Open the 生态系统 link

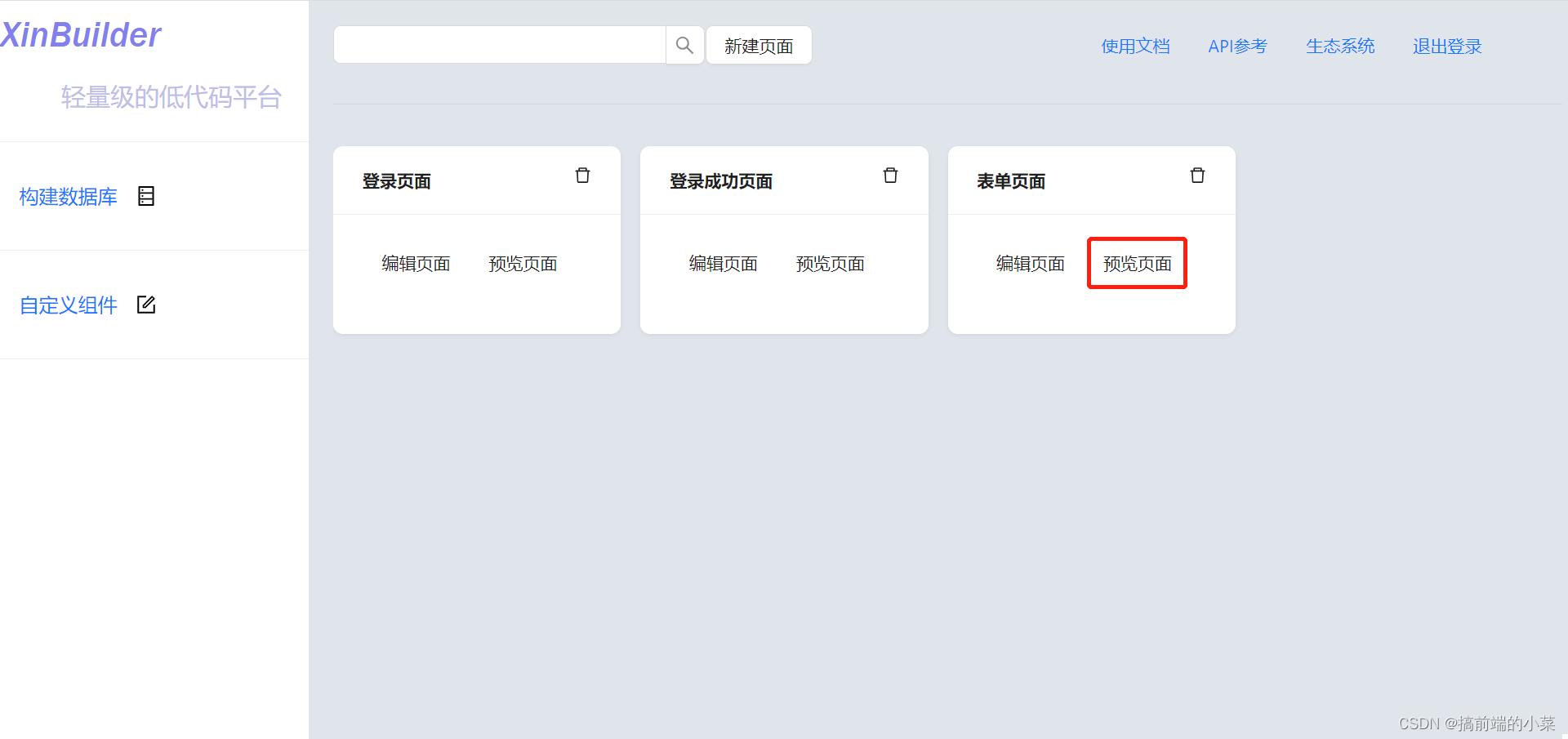tap(1340, 47)
